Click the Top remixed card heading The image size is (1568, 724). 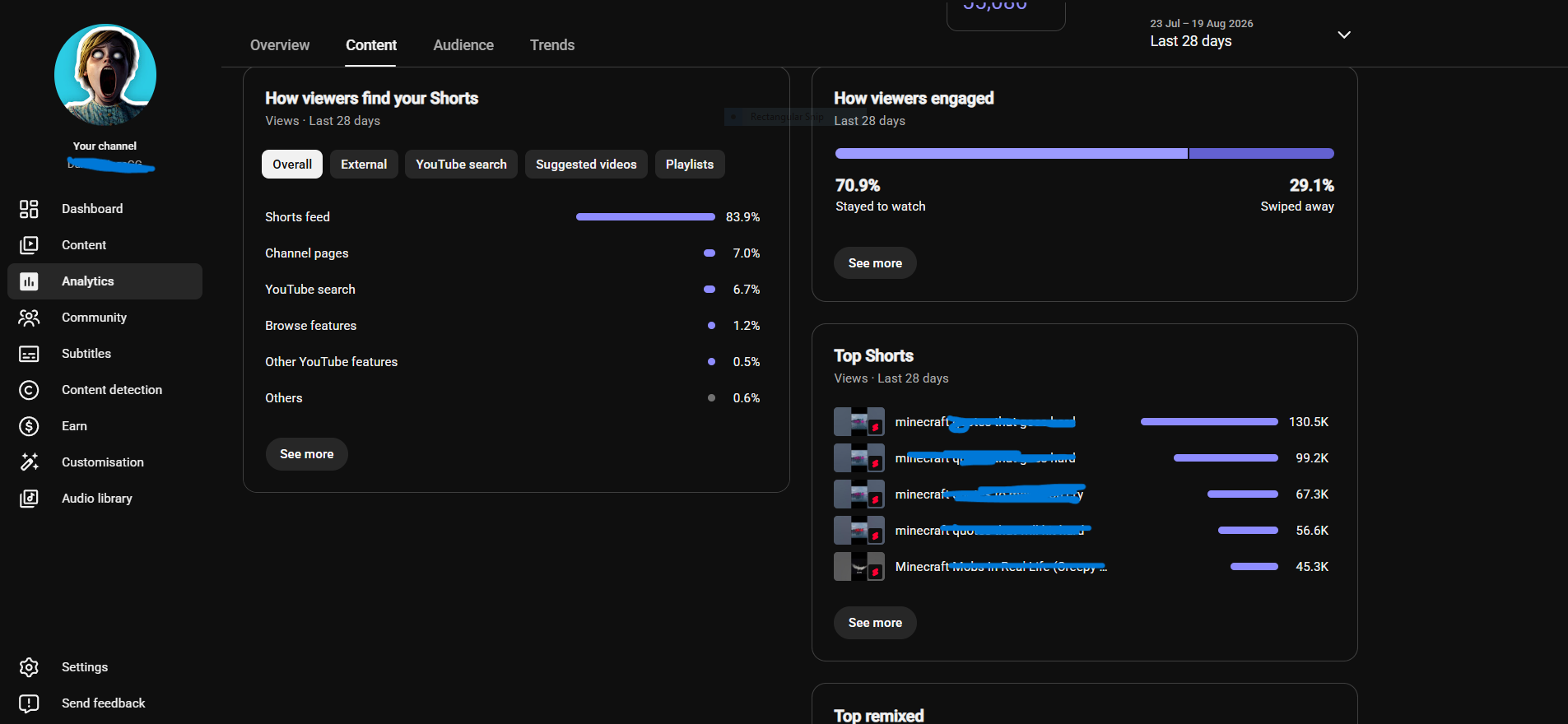click(x=879, y=716)
